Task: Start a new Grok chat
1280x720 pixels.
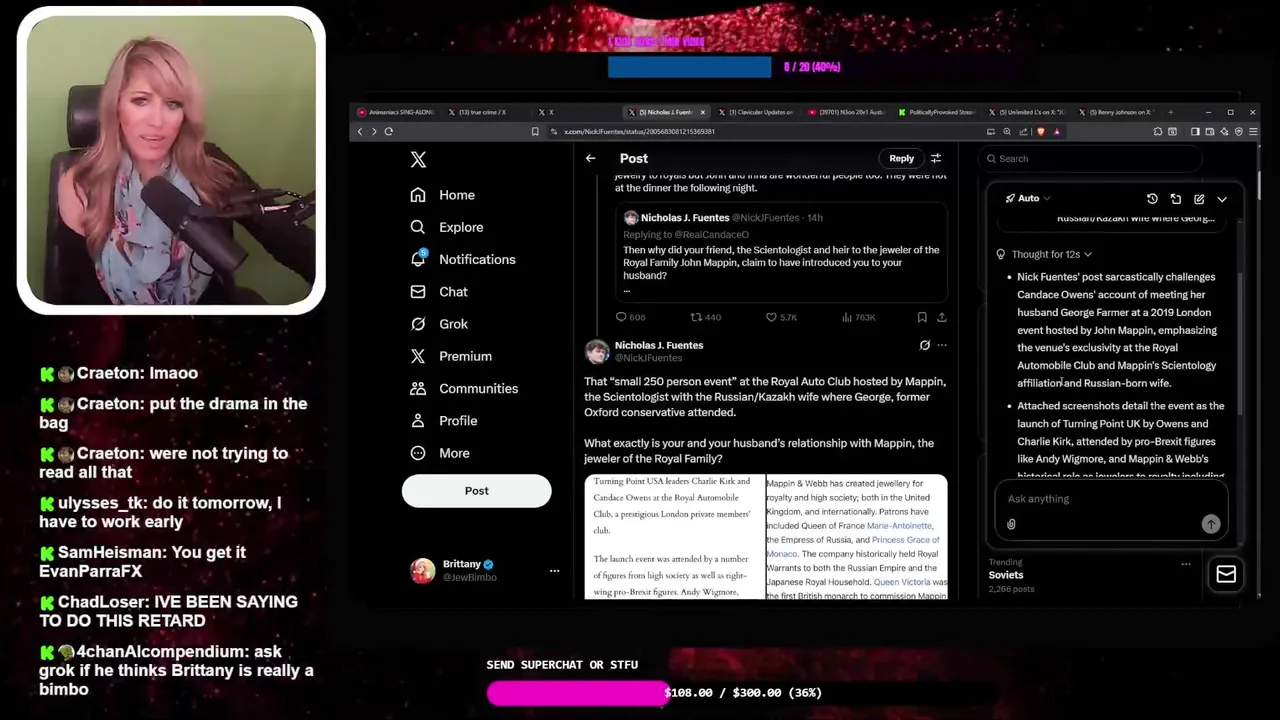Action: tap(1199, 199)
